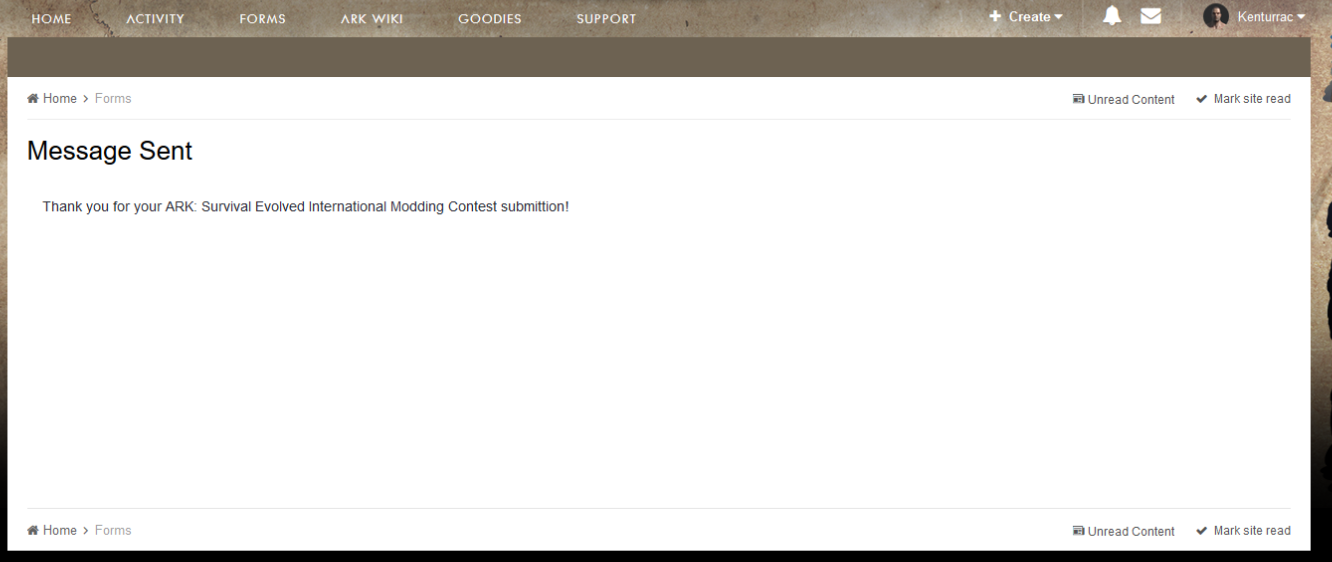Open bottom Unread Content link
1332x562 pixels.
coord(1124,532)
